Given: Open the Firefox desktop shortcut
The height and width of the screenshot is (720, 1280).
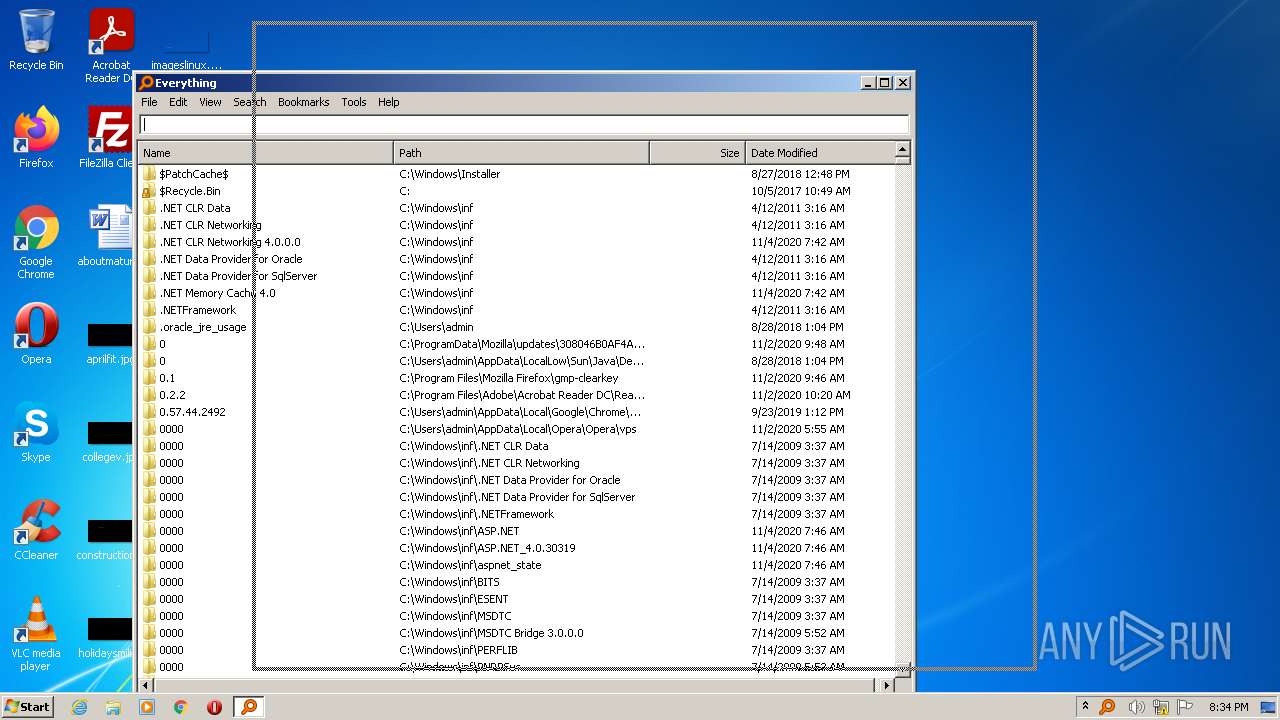Looking at the screenshot, I should [x=36, y=138].
